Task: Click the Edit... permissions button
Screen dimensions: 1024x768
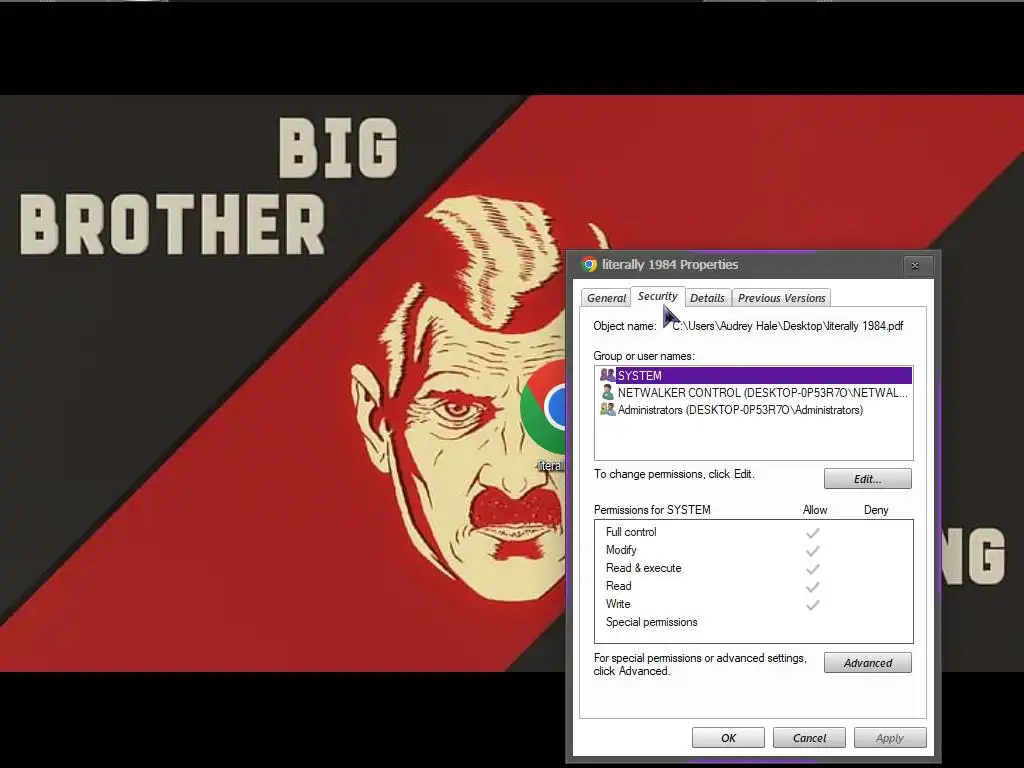Action: coord(867,479)
